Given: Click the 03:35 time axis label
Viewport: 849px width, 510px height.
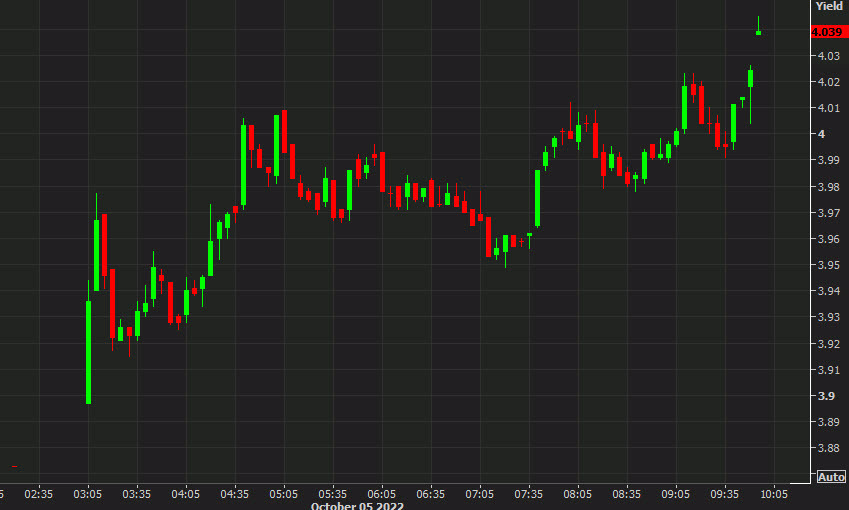Looking at the screenshot, I should coord(136,494).
